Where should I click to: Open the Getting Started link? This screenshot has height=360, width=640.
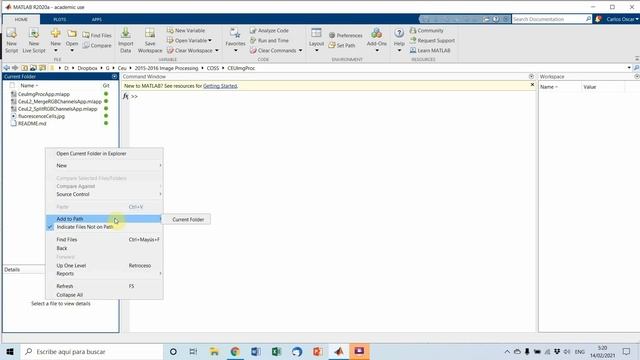[220, 86]
